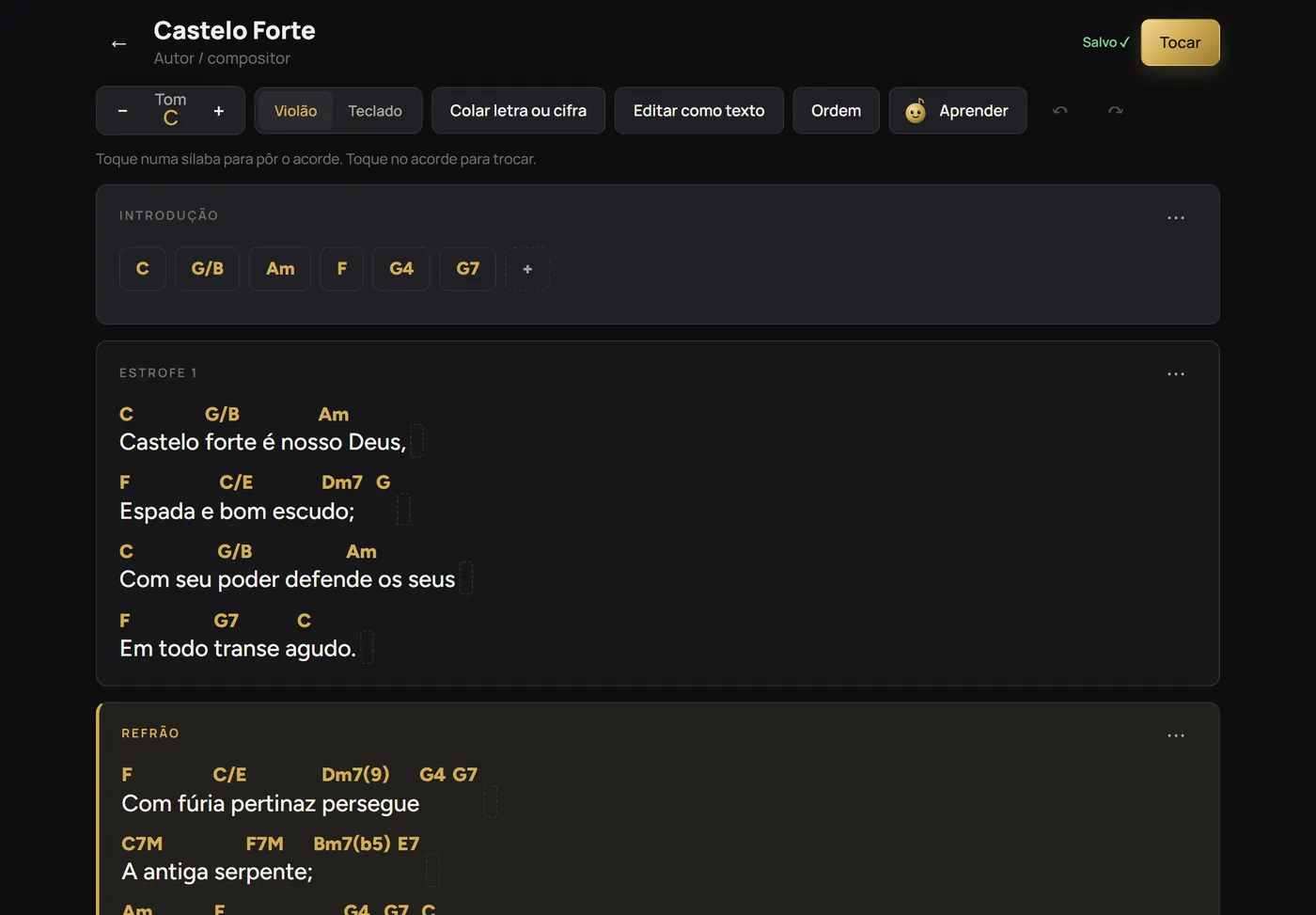Open Refrão section options menu
1316x915 pixels.
coord(1176,735)
